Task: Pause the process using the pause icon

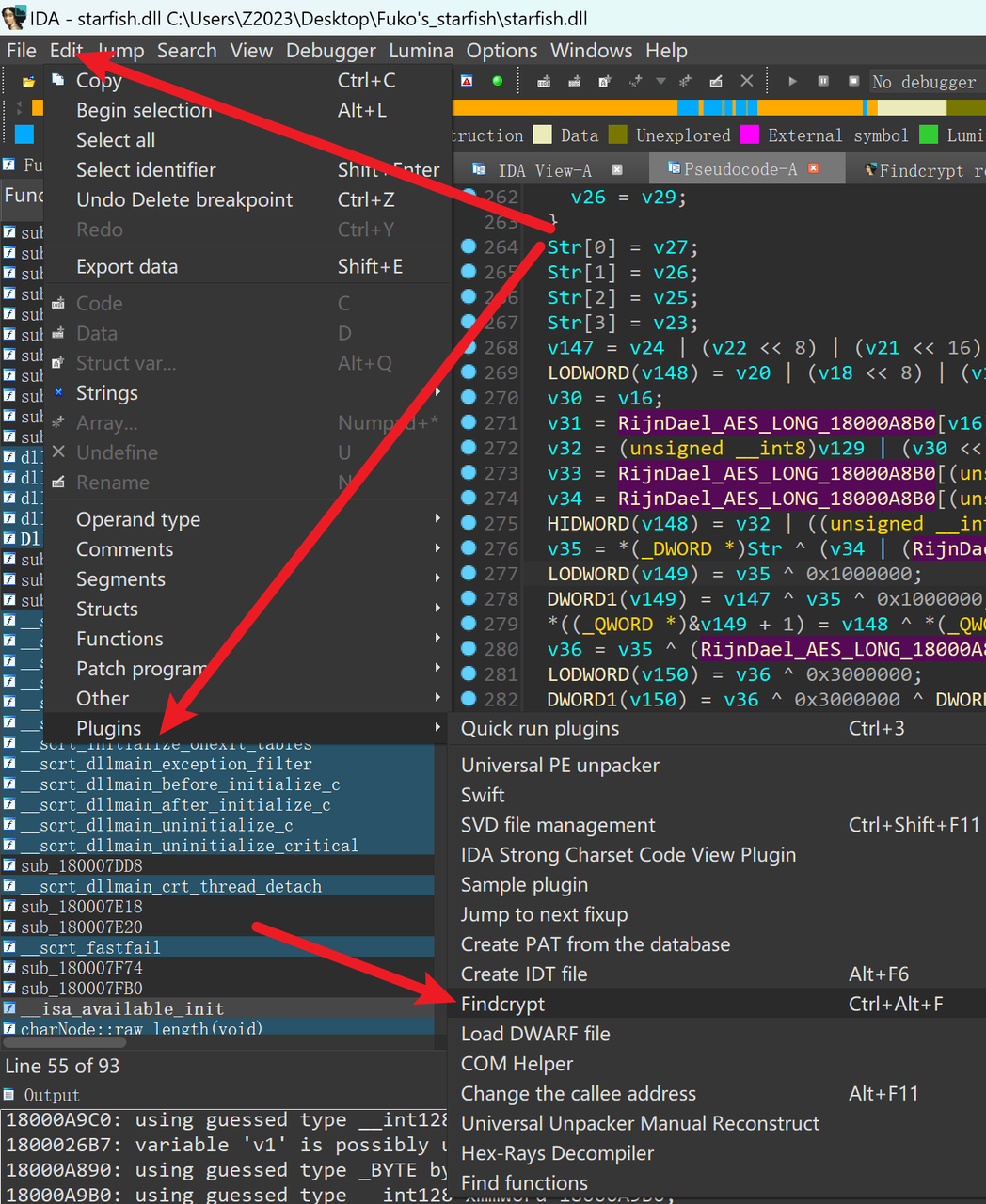Action: coord(823,81)
